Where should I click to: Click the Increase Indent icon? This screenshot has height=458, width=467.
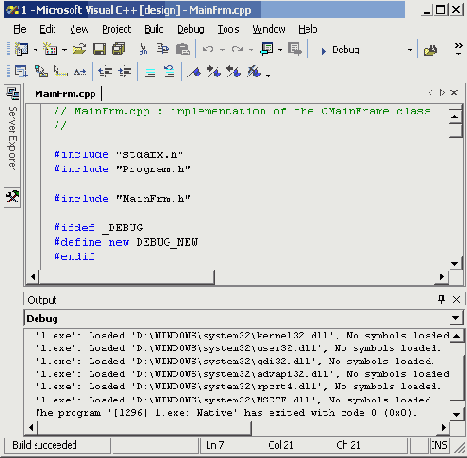pyautogui.click(x=124, y=72)
